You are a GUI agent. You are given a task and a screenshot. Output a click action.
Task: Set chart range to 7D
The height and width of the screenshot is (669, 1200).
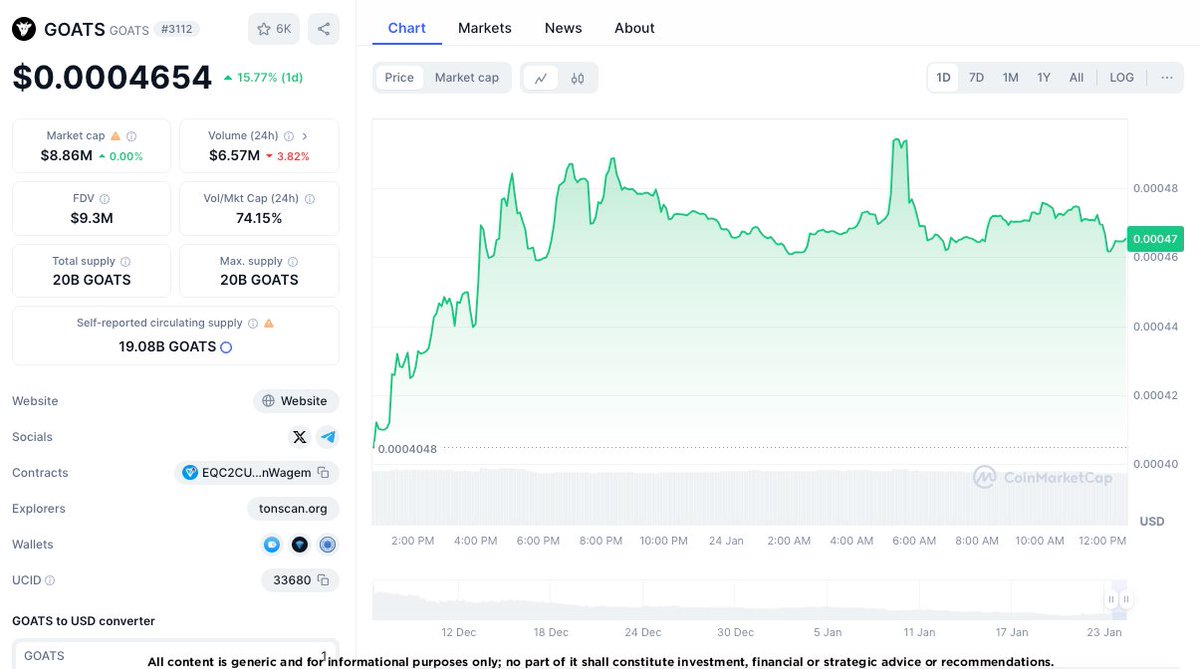[x=976, y=78]
